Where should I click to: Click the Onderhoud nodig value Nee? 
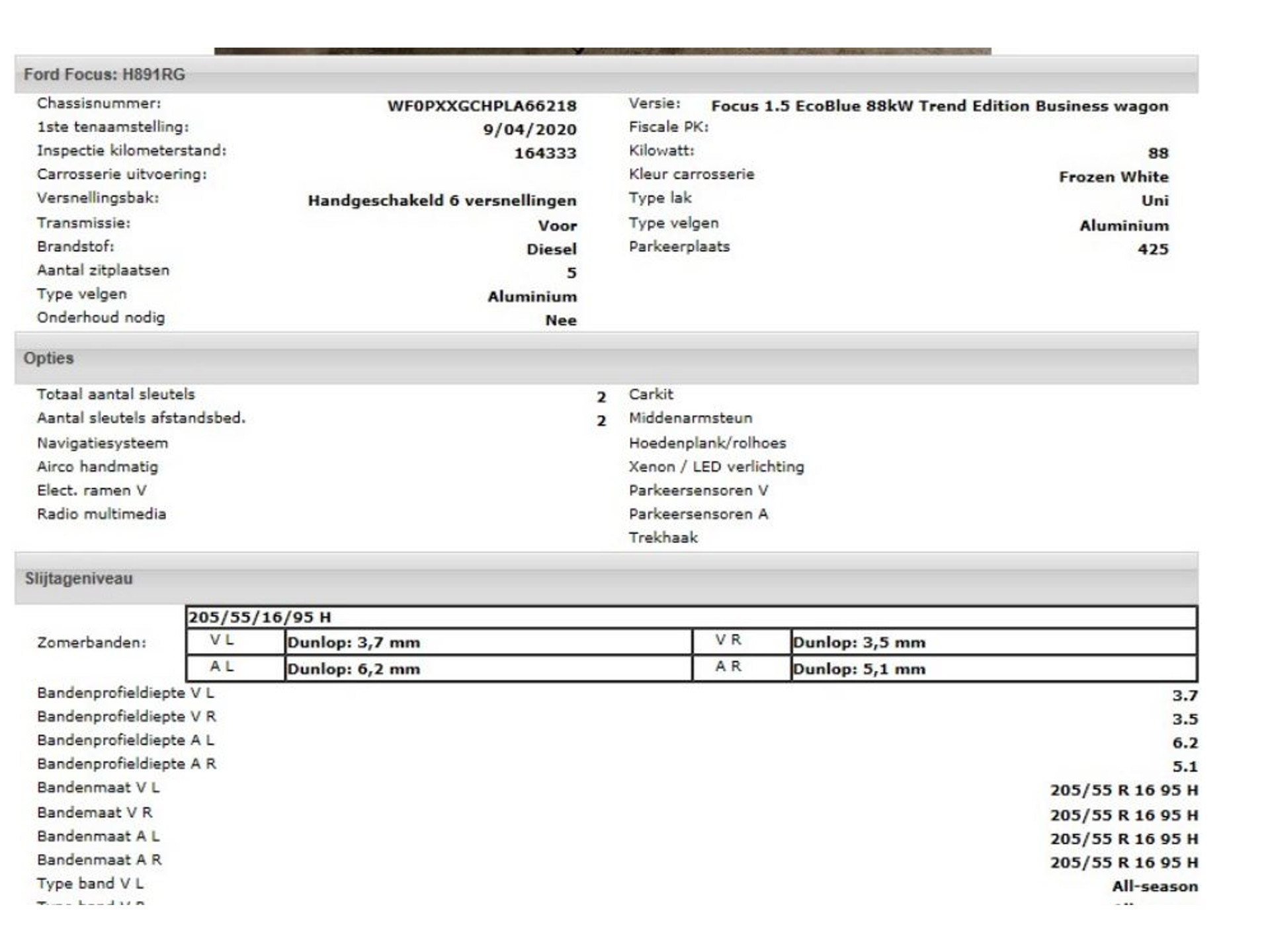(x=560, y=321)
